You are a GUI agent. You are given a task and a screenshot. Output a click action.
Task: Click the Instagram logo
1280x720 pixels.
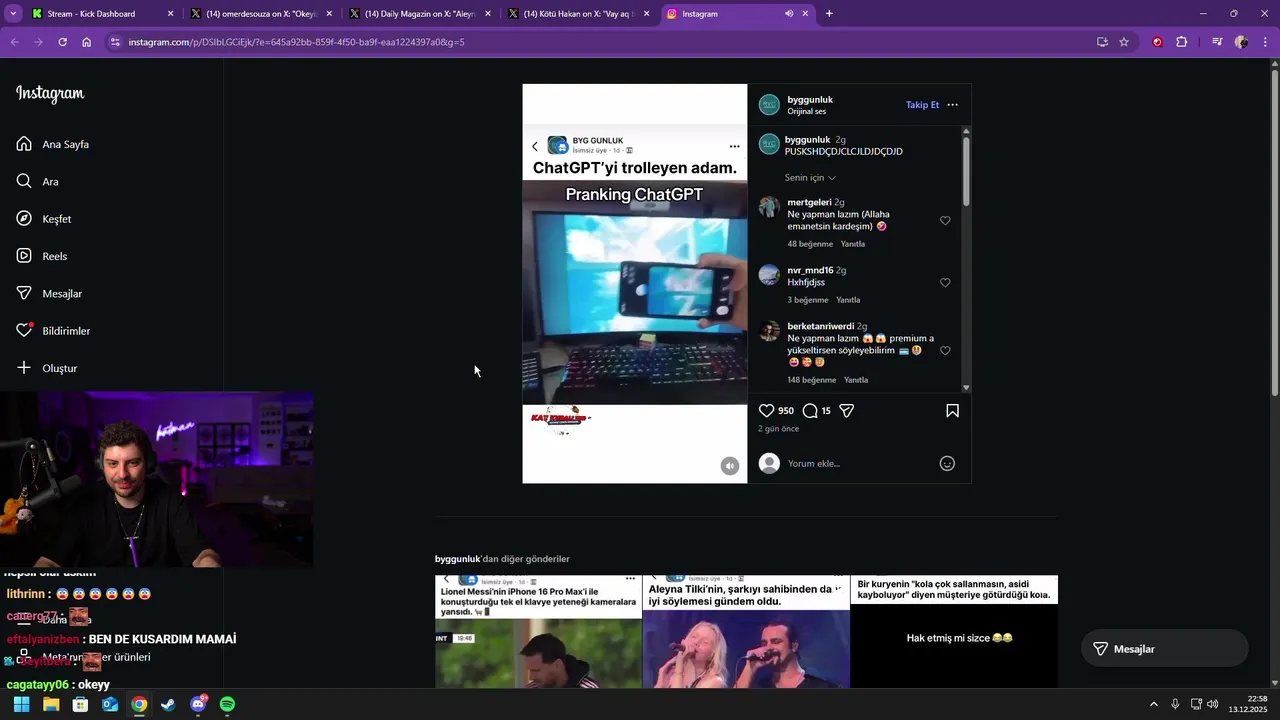coord(50,94)
